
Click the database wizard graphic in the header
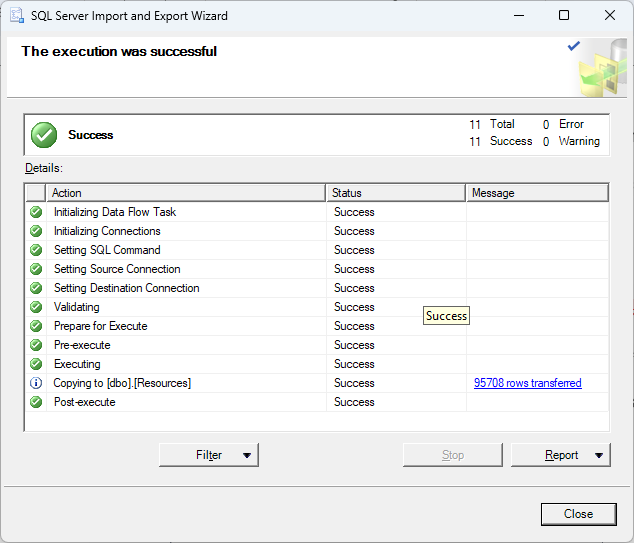click(x=597, y=67)
